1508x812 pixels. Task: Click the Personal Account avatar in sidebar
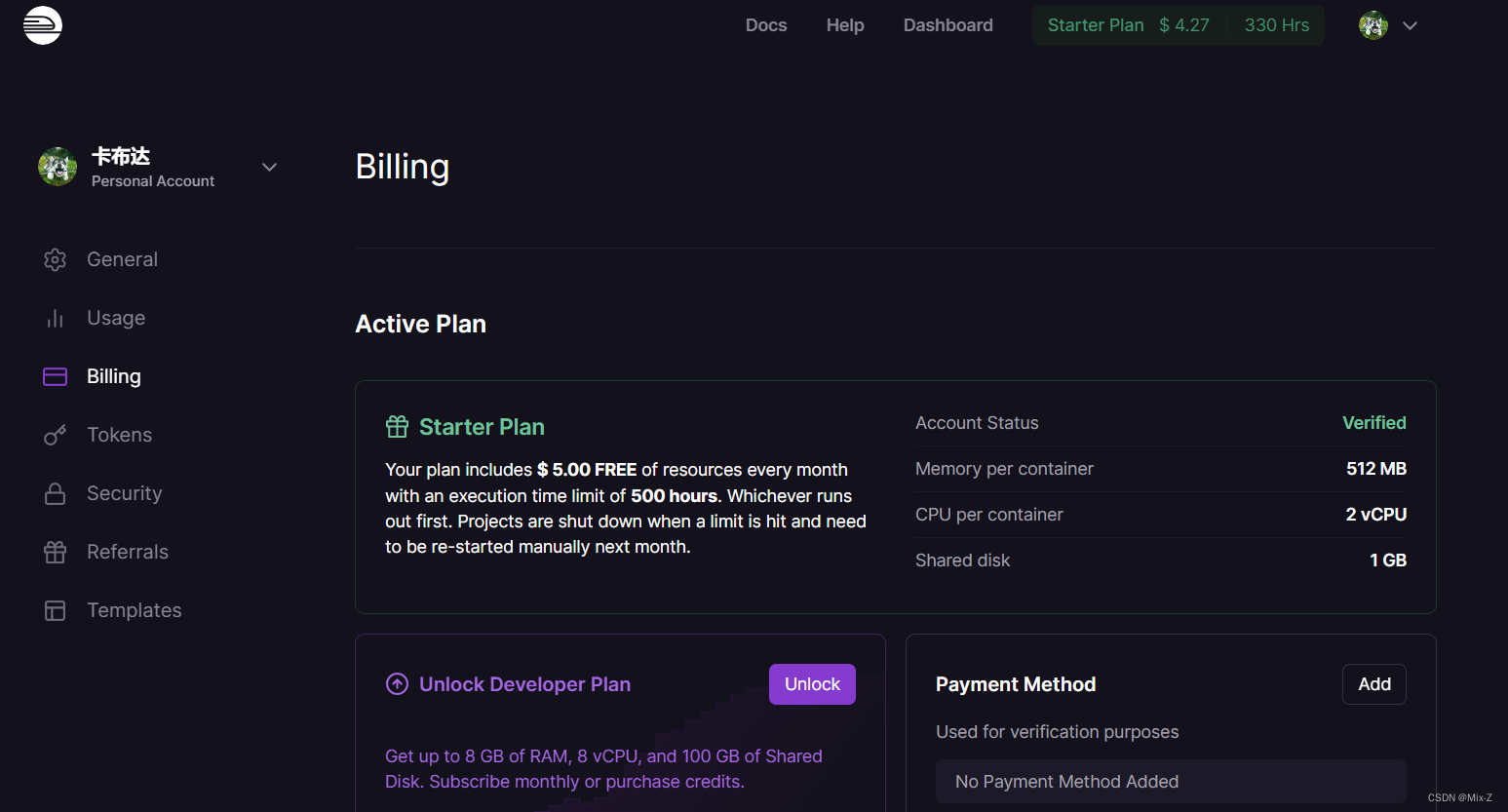[x=58, y=167]
